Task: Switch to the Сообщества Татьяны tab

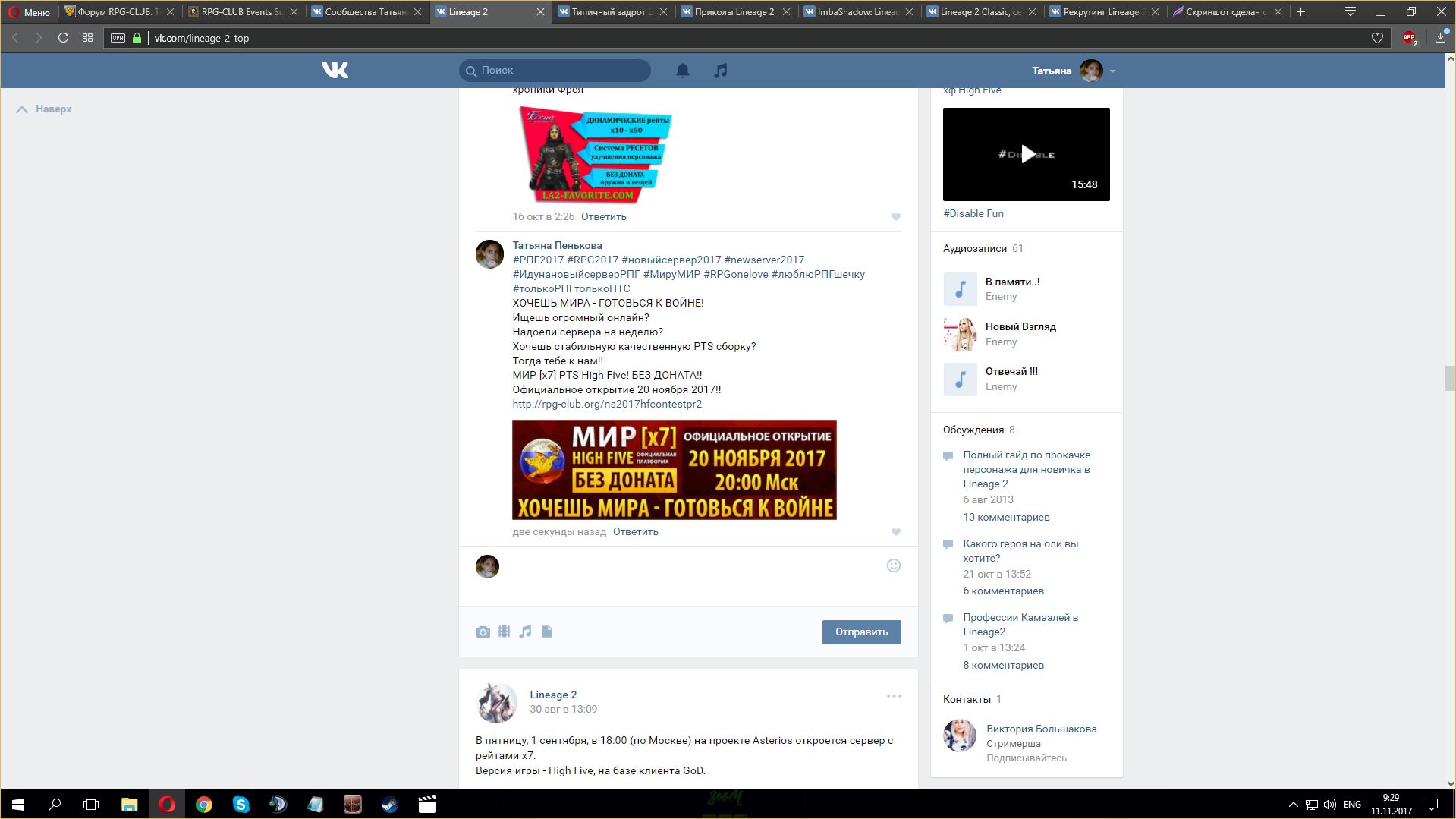Action: coord(366,11)
